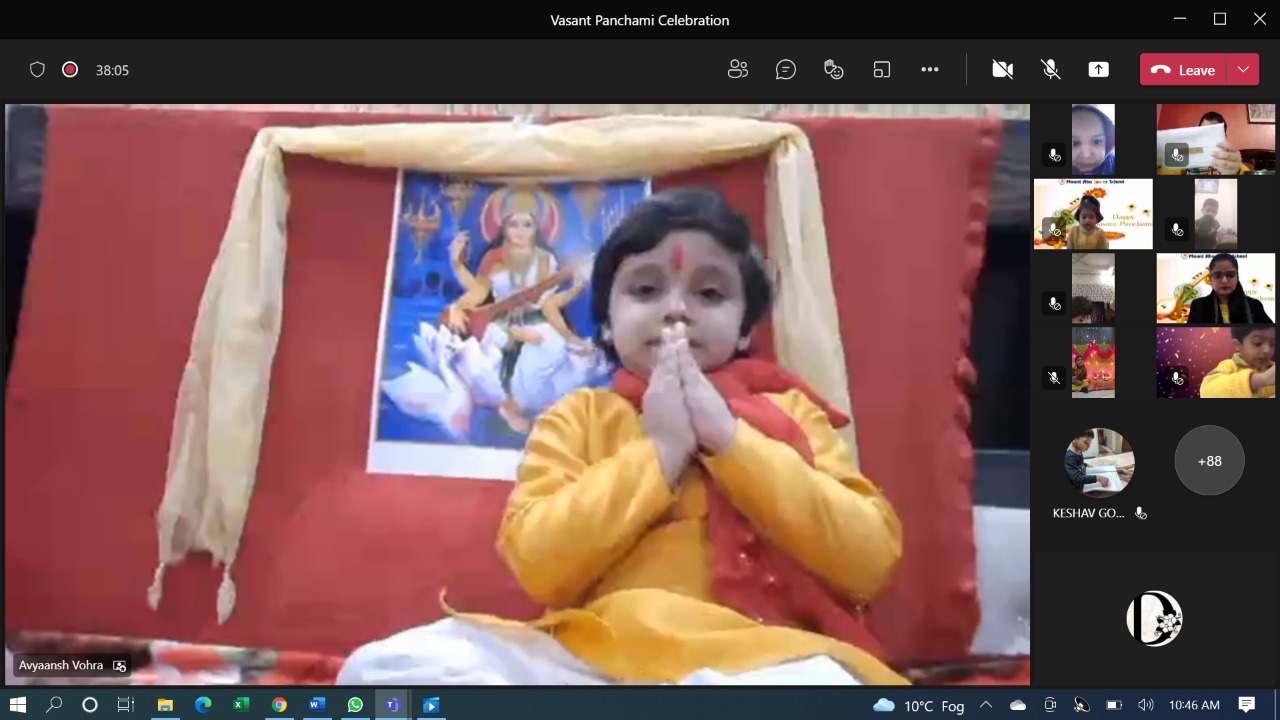Open the participants panel icon
The height and width of the screenshot is (720, 1280).
coord(738,69)
